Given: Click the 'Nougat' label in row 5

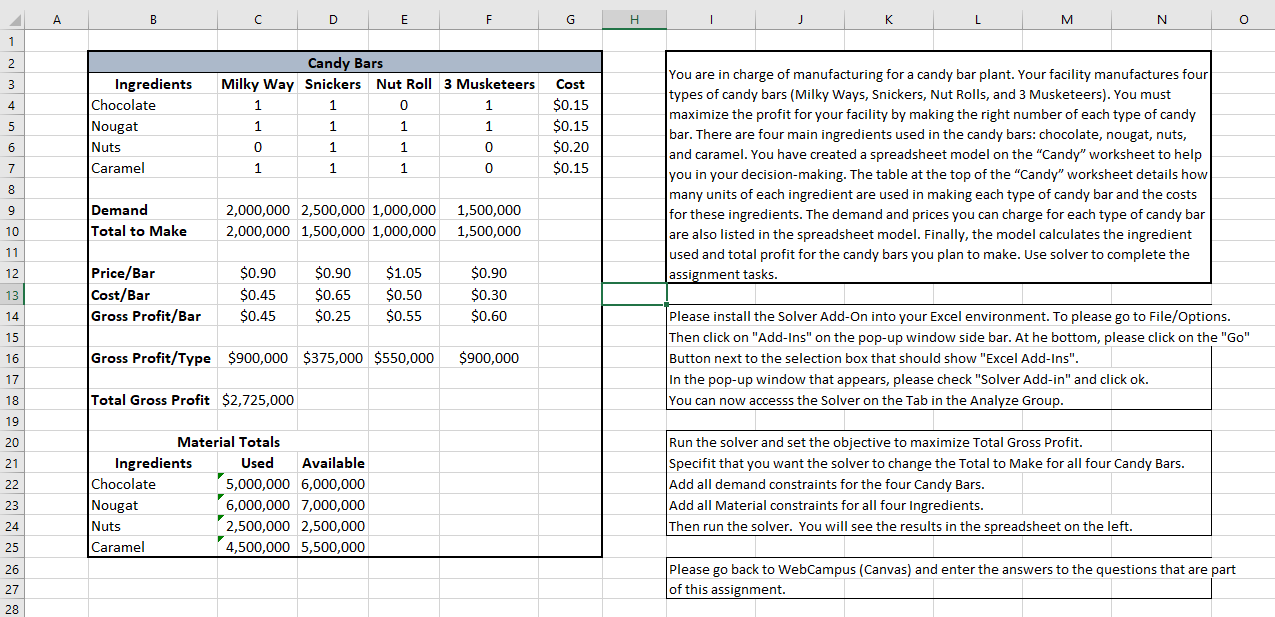Looking at the screenshot, I should click(115, 126).
